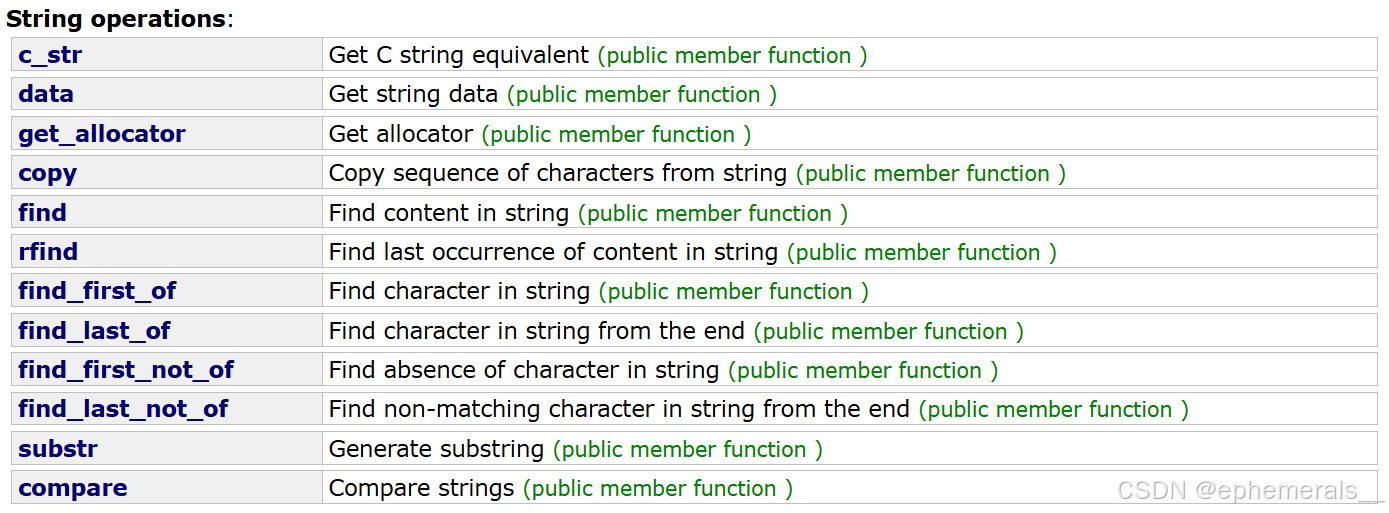The image size is (1389, 513).
Task: Click the 'Get C string equivalent' description
Action: [459, 55]
